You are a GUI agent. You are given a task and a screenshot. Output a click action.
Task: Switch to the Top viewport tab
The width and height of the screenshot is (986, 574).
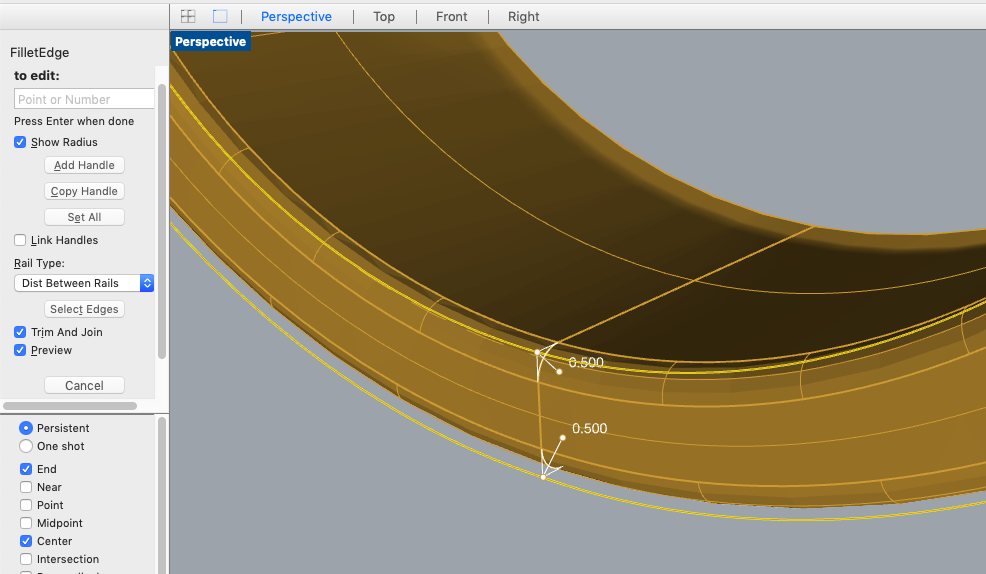coord(384,16)
